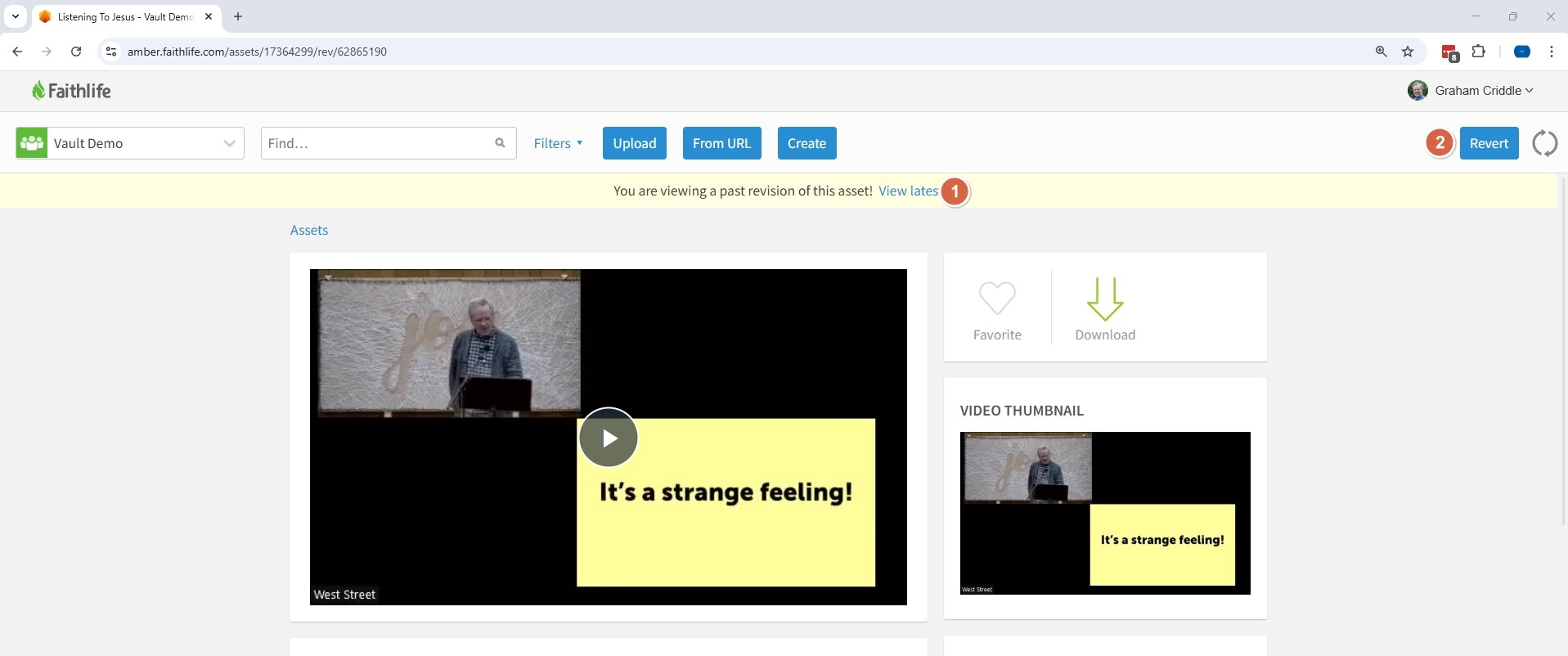Click the Graham Criddle avatar

pyautogui.click(x=1417, y=91)
